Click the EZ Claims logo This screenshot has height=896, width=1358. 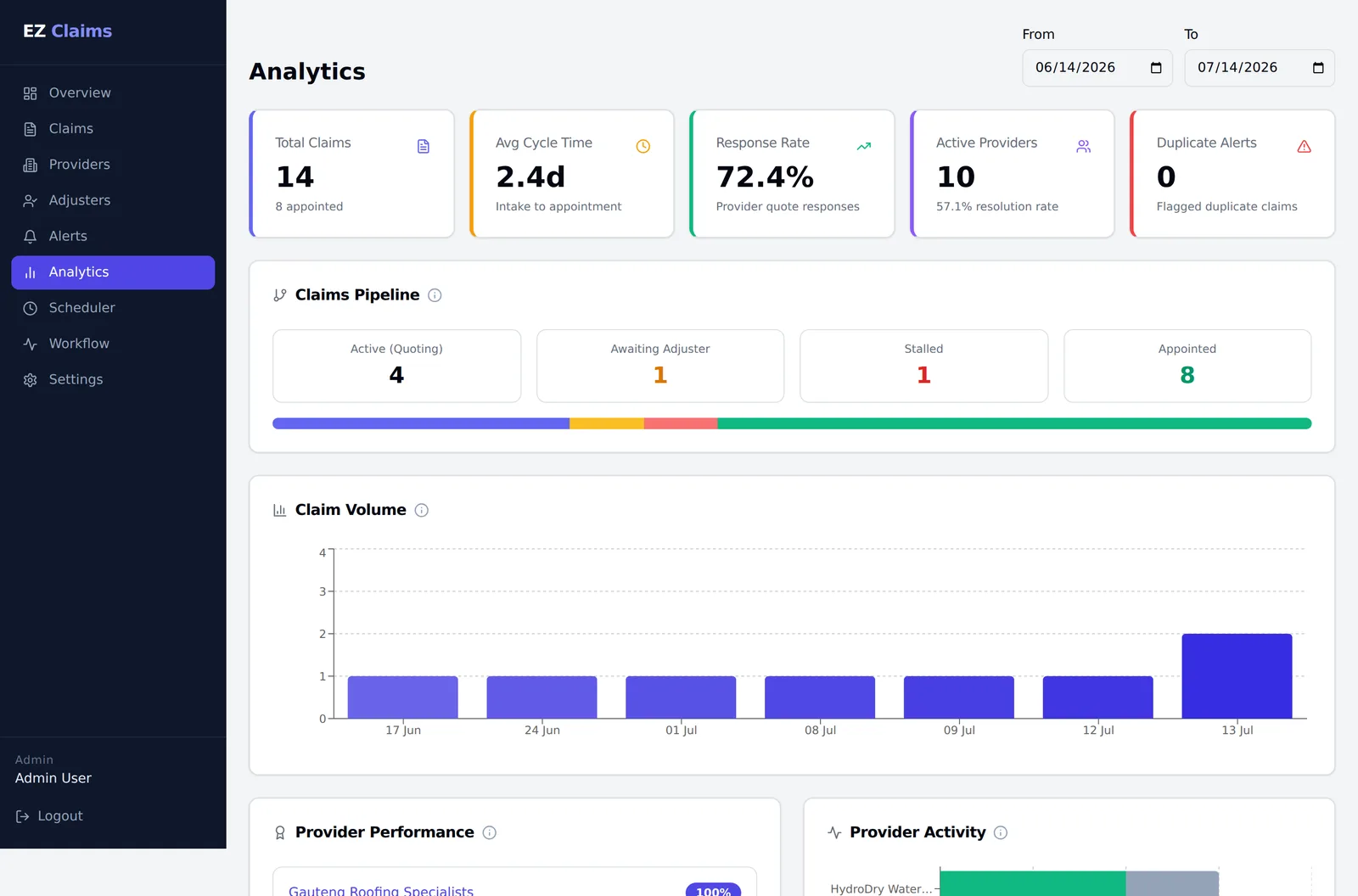tap(67, 31)
